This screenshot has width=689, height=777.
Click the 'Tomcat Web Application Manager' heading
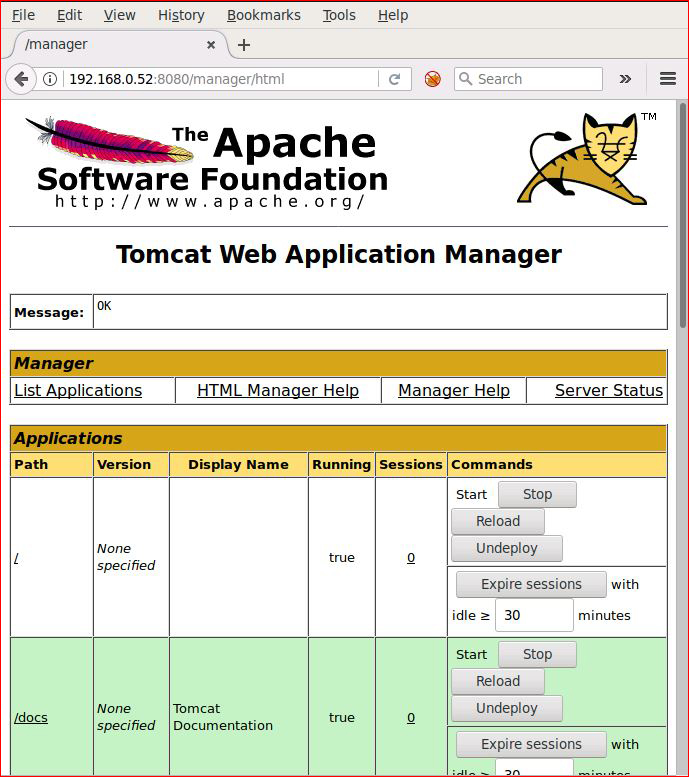tap(339, 254)
